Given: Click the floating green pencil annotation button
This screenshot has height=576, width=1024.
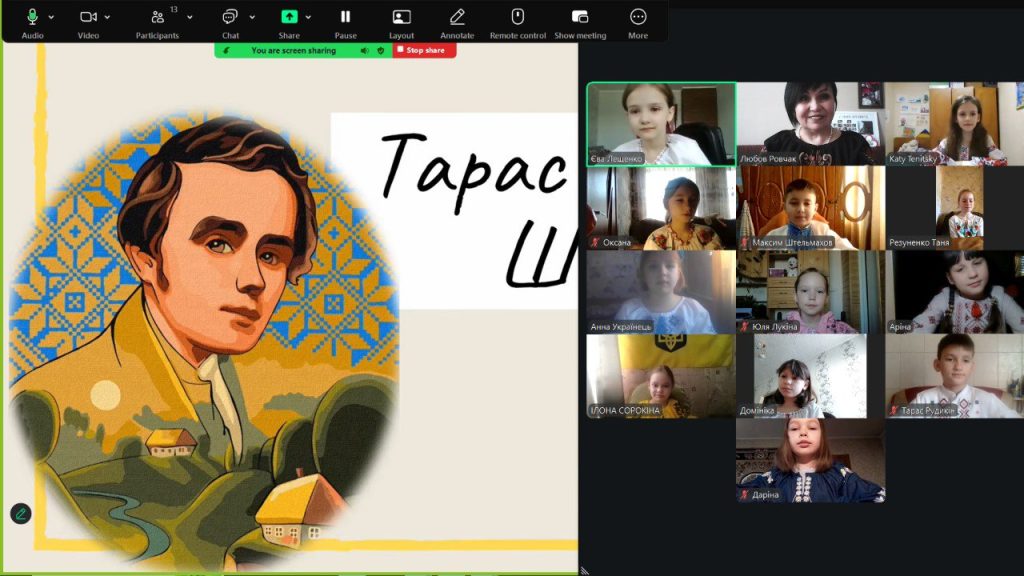Looking at the screenshot, I should pos(21,514).
